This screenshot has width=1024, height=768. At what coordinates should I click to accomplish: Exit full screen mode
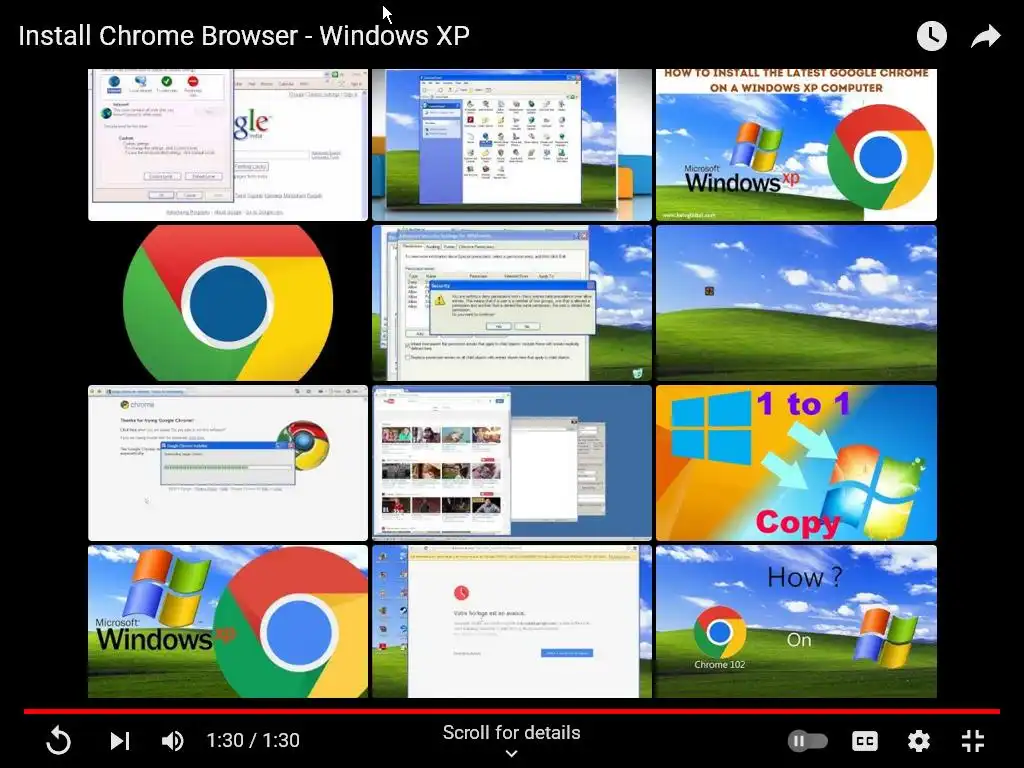coord(972,741)
